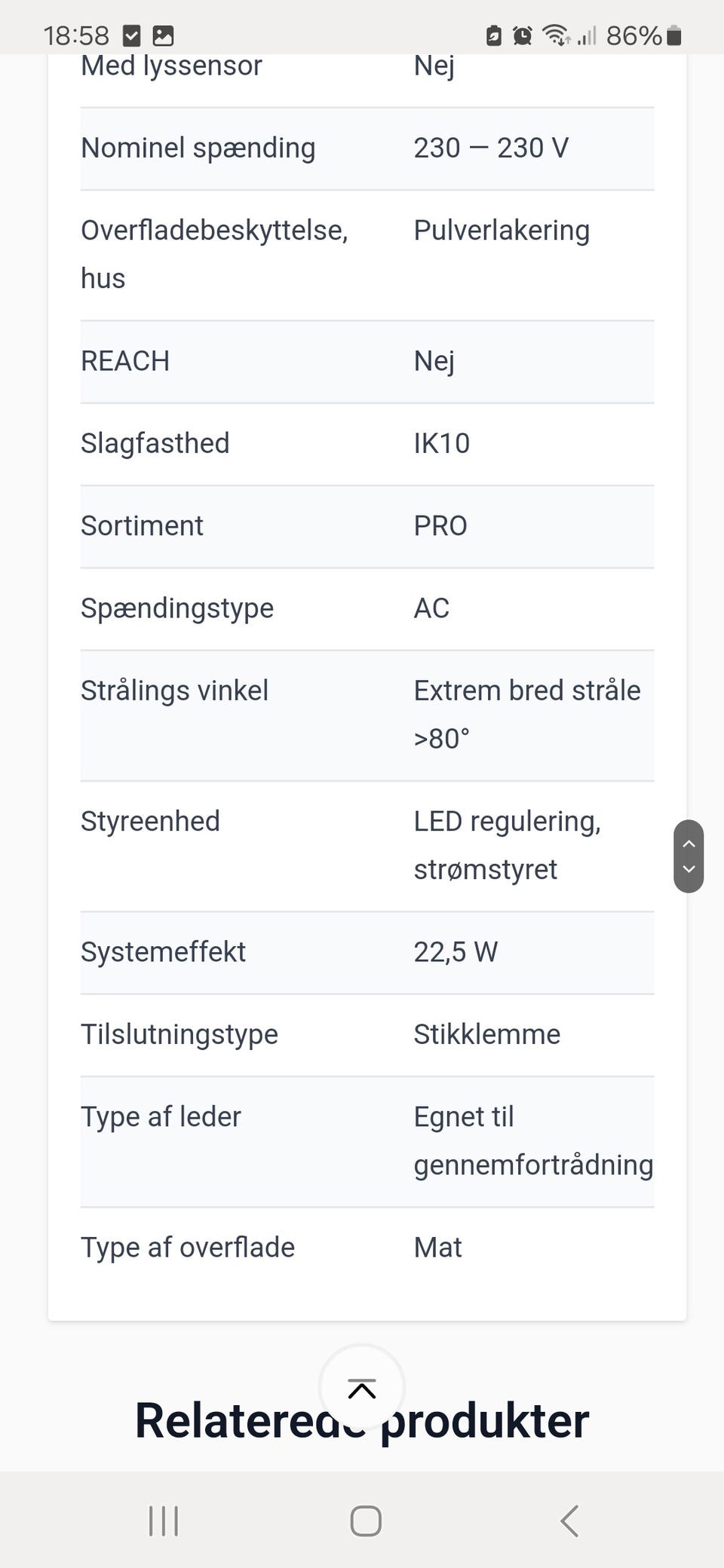Tap the image notification icon
This screenshot has width=724, height=1568.
pyautogui.click(x=163, y=35)
